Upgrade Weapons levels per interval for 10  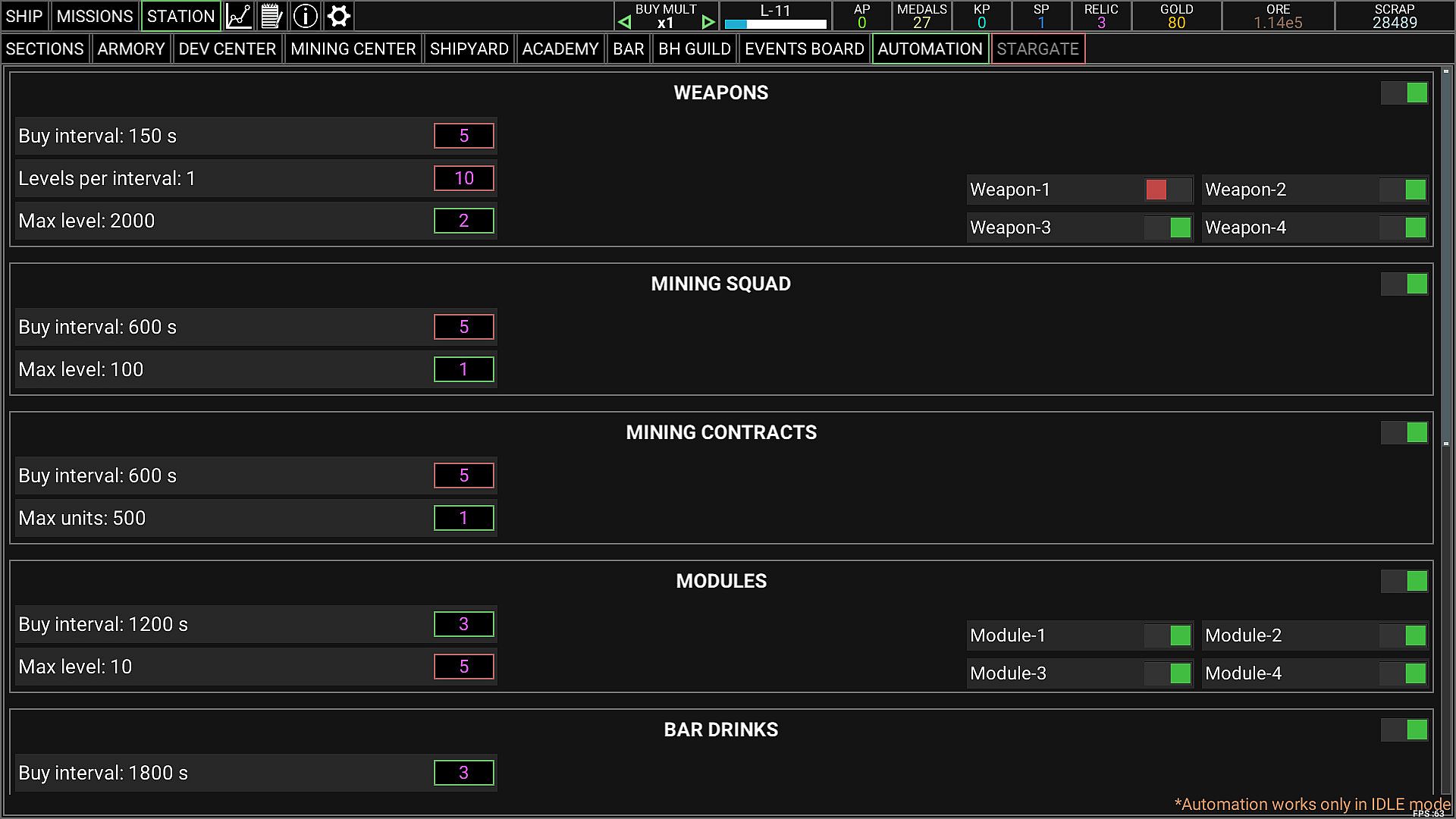[x=463, y=178]
